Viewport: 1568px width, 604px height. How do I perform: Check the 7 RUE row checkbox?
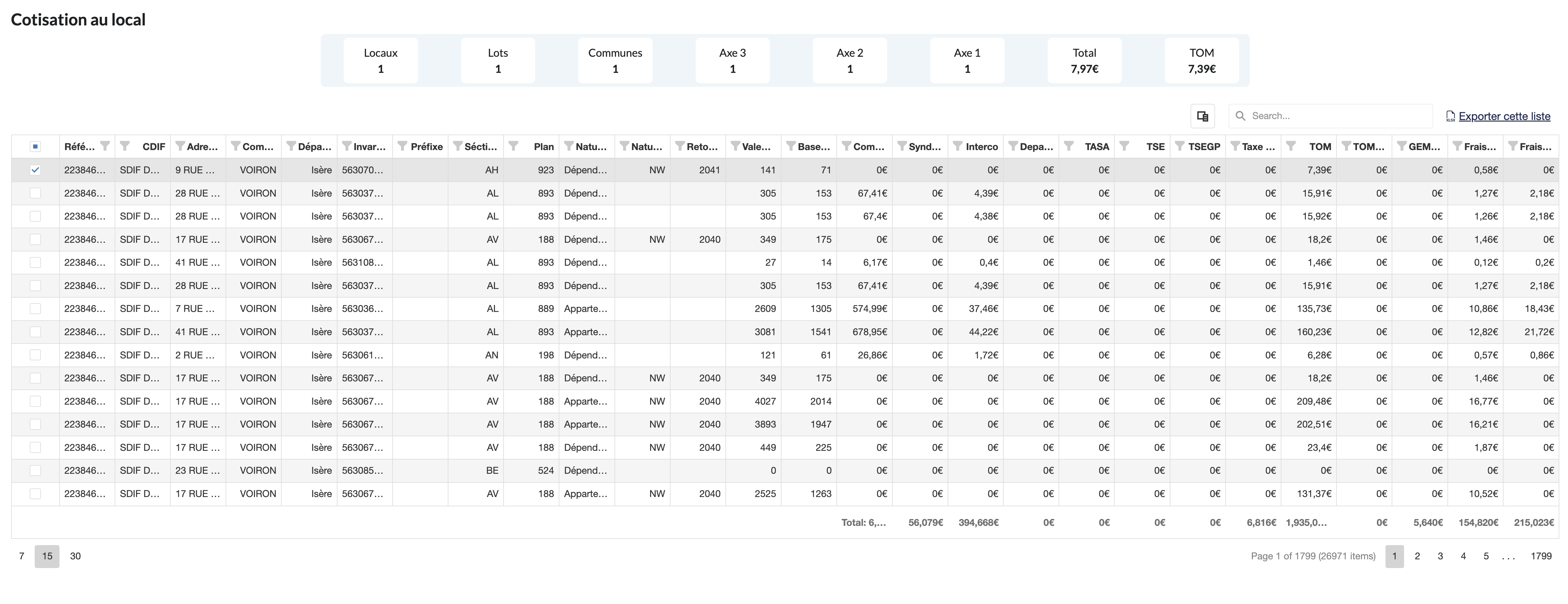tap(35, 309)
